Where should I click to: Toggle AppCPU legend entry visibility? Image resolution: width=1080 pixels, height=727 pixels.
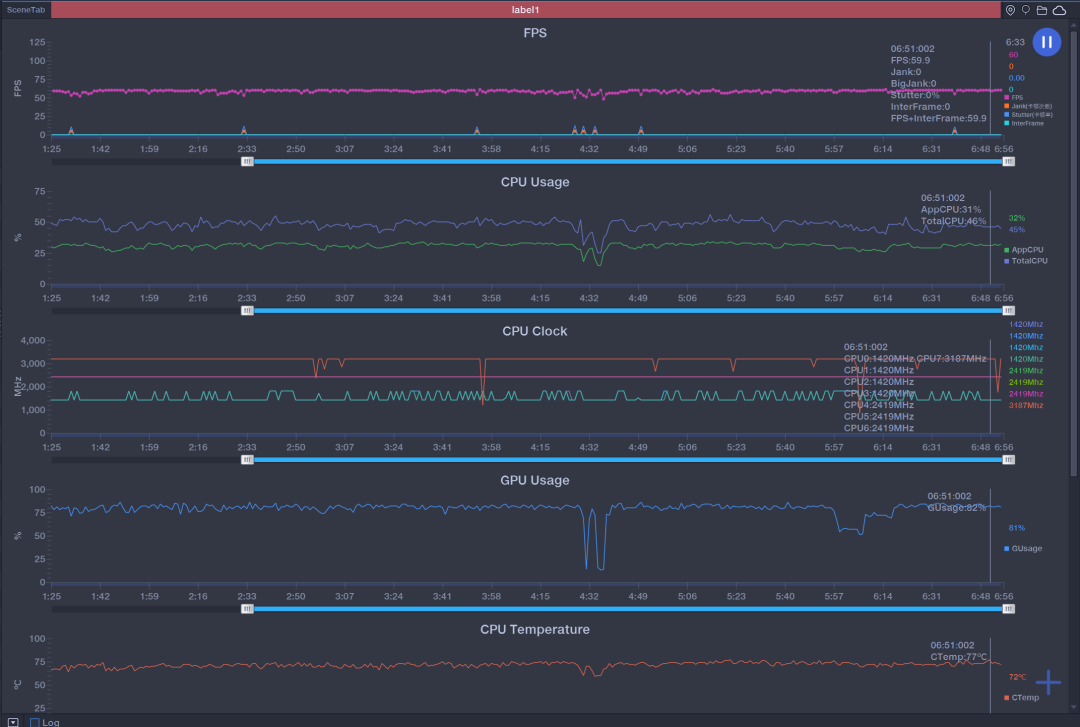coord(1026,249)
